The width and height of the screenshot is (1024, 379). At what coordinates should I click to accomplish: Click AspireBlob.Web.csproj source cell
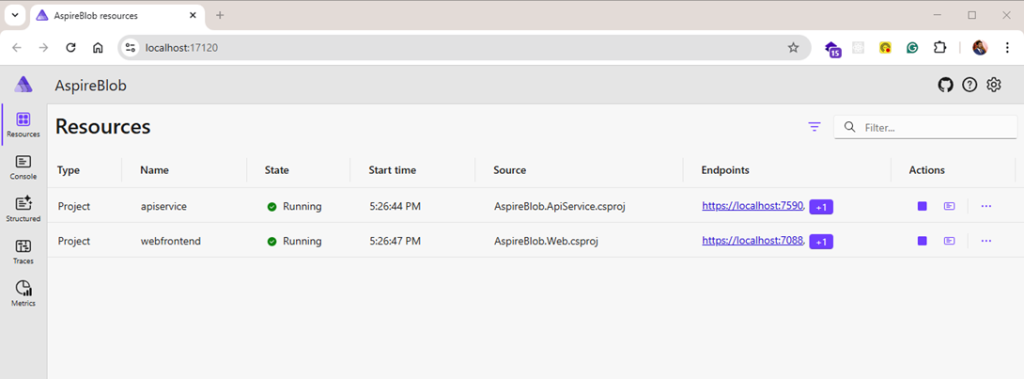(546, 240)
